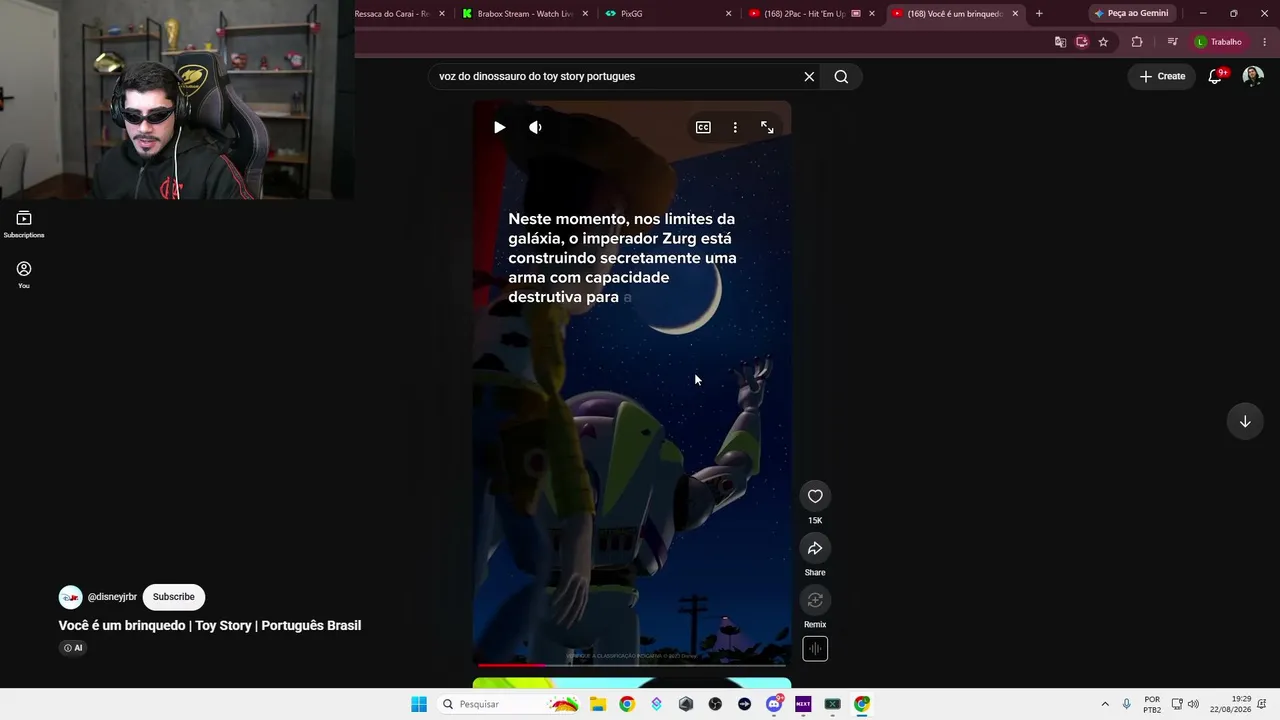Bookmark this page with the star icon

1103,42
